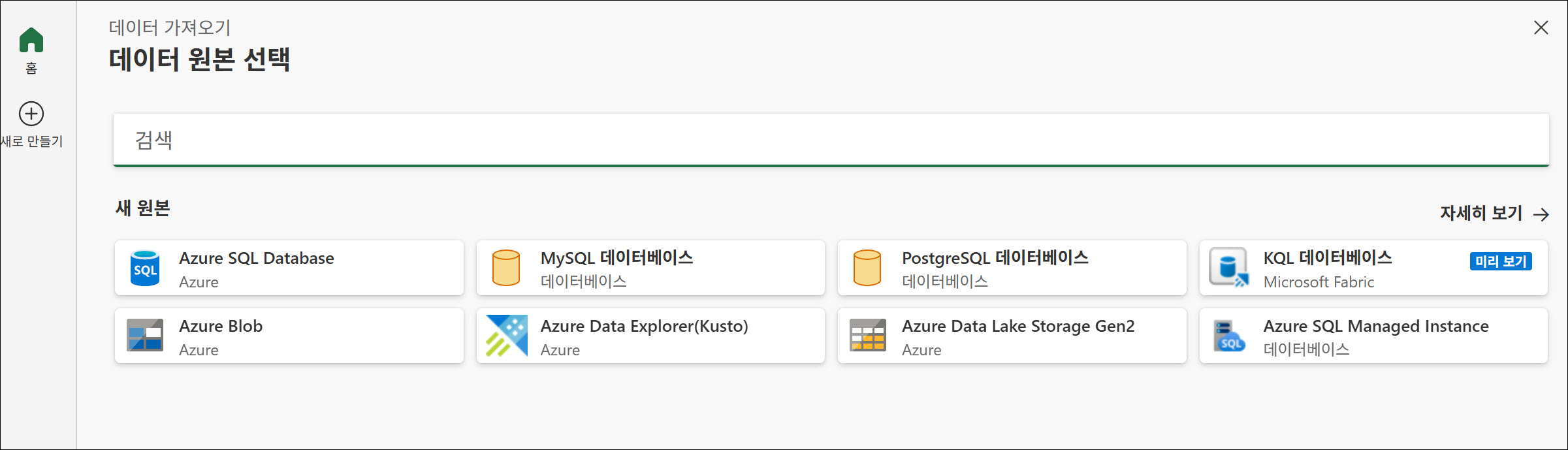The height and width of the screenshot is (450, 1568).
Task: Click the arrow next to 자세히 보기
Action: pos(1541,214)
